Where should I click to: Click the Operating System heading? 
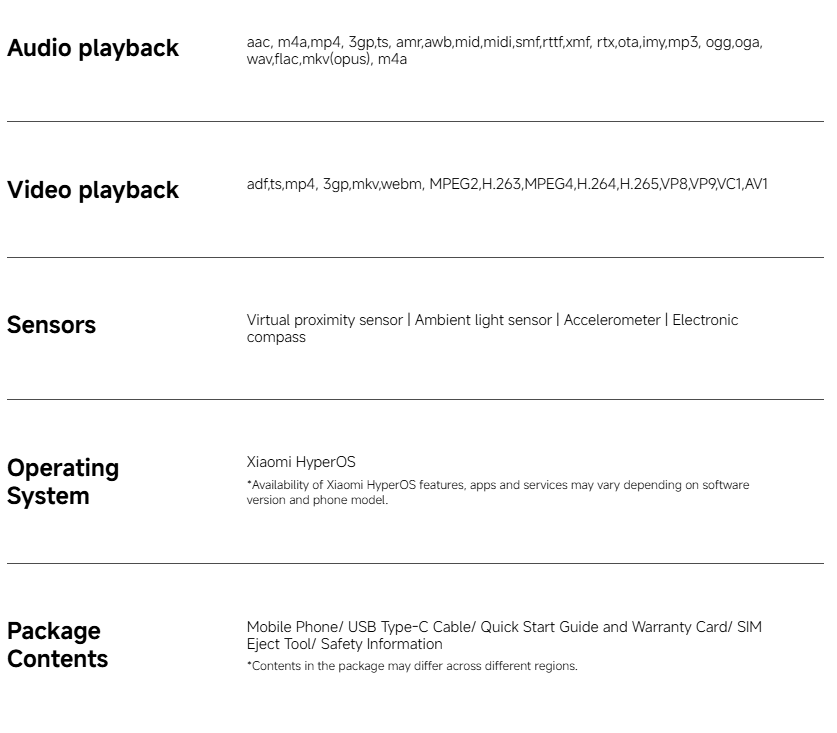[x=63, y=482]
